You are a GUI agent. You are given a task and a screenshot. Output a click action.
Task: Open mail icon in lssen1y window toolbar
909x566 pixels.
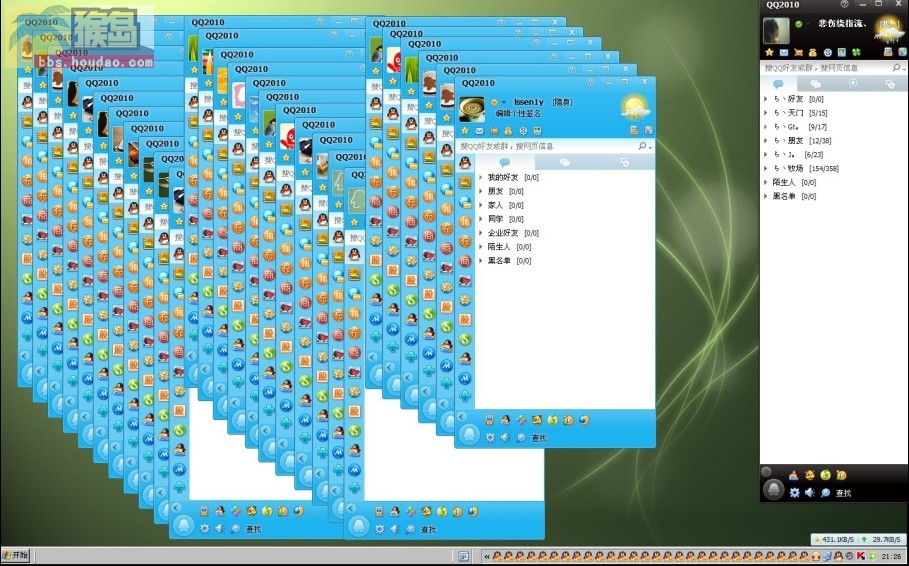479,130
